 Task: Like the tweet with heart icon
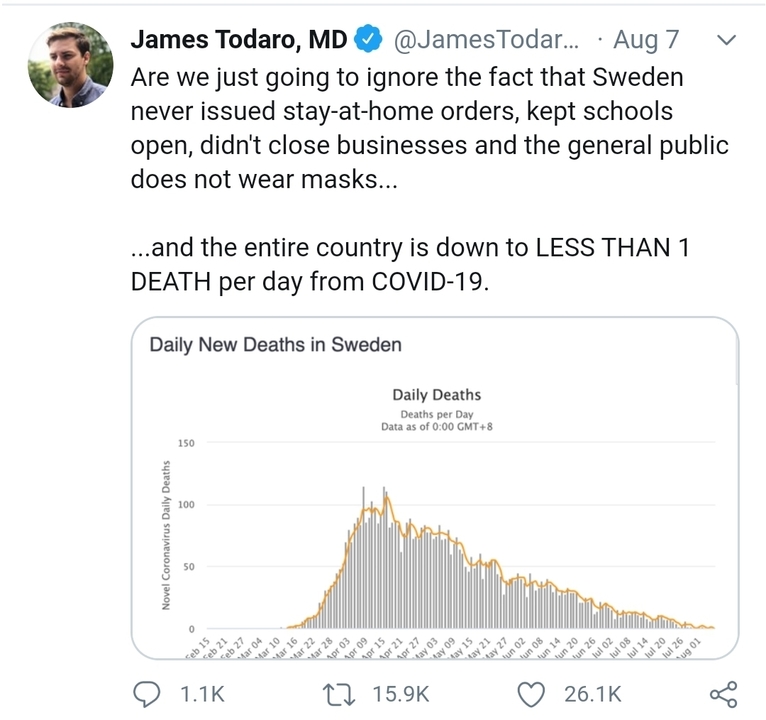[x=531, y=695]
